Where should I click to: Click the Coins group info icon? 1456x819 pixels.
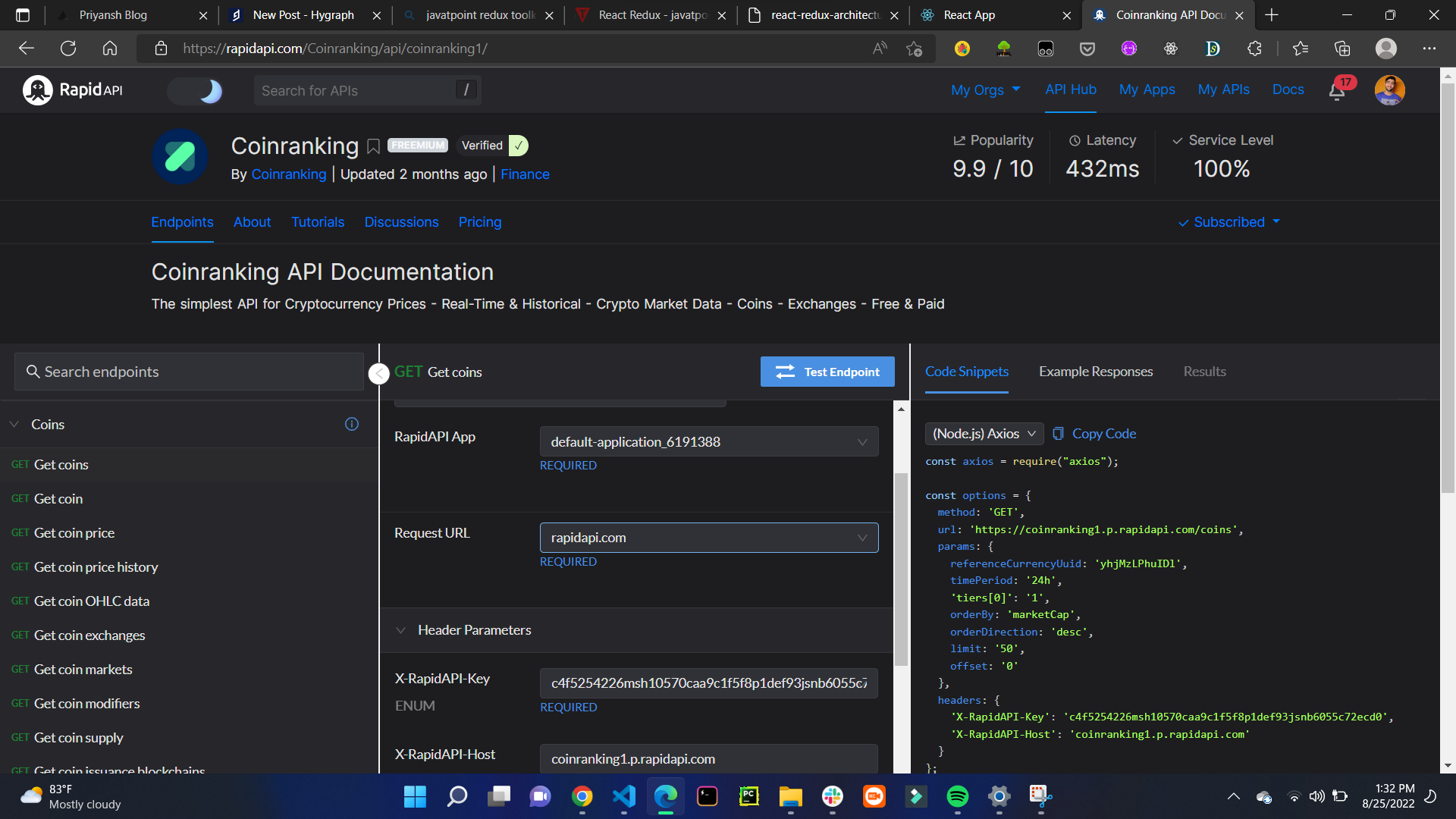point(352,424)
